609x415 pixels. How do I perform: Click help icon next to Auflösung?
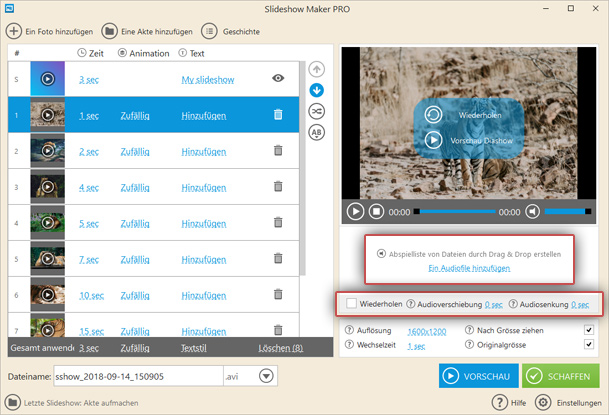(x=349, y=330)
